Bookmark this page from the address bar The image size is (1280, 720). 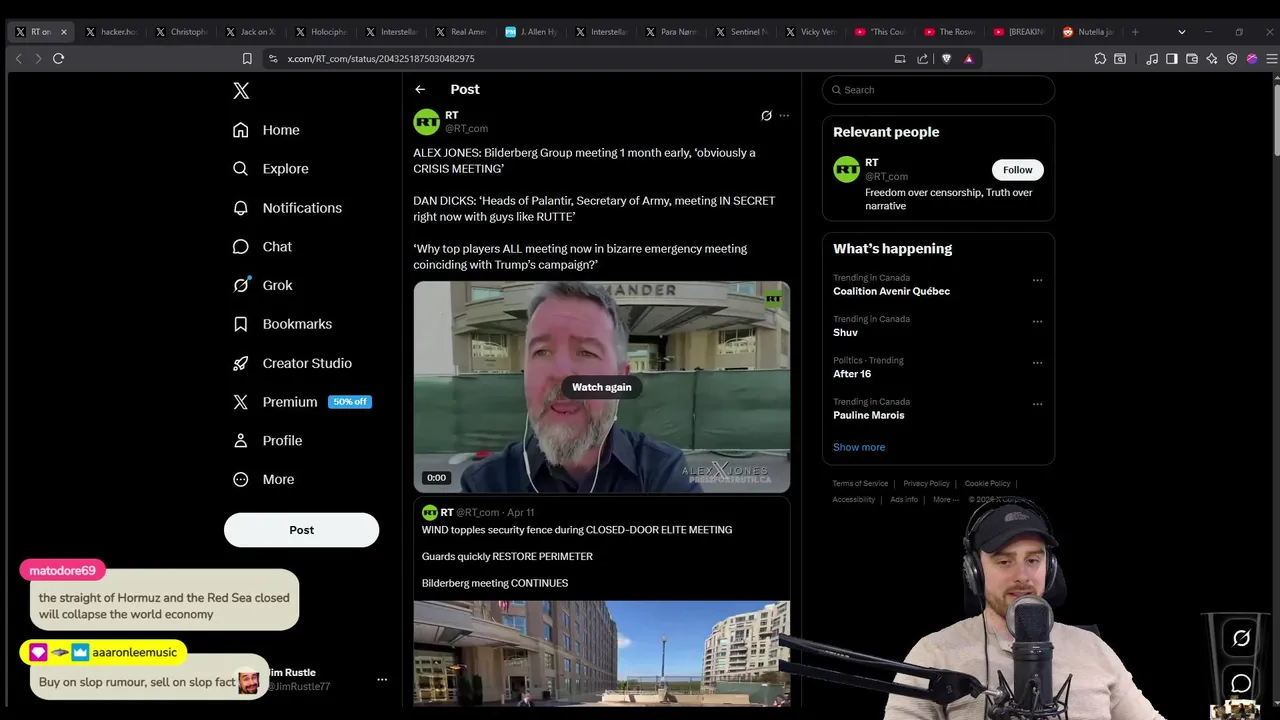click(247, 59)
